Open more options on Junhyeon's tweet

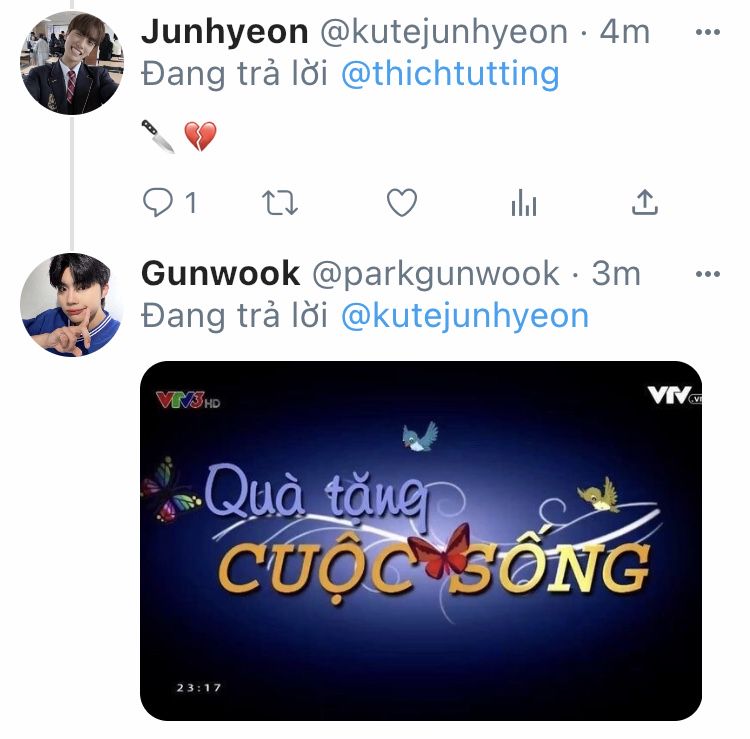[707, 32]
